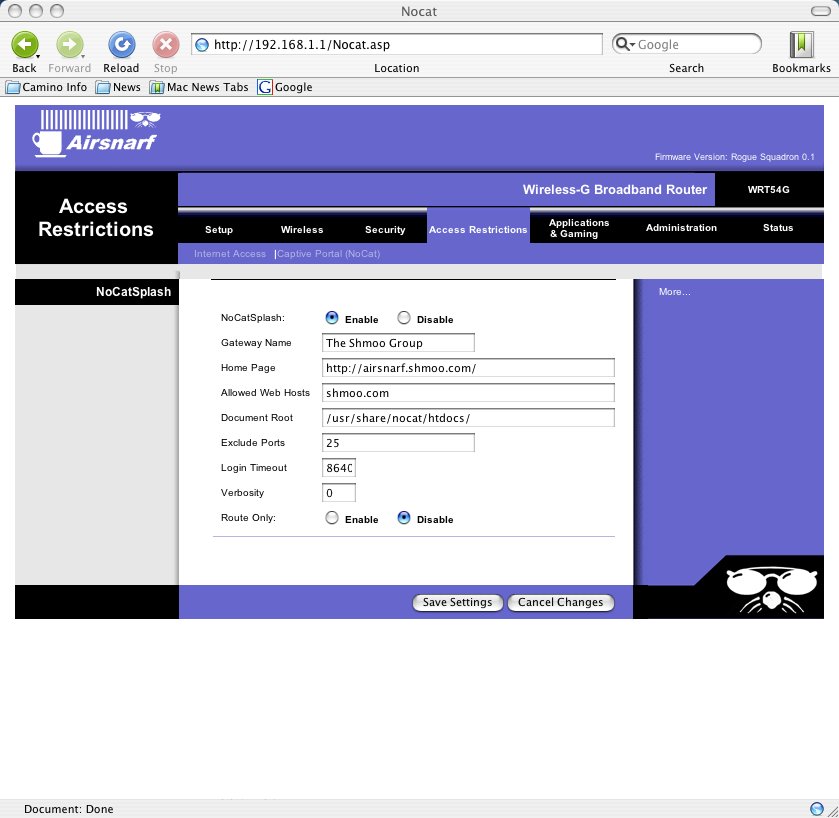Switch to the Wireless tab
The height and width of the screenshot is (818, 839).
coord(302,229)
